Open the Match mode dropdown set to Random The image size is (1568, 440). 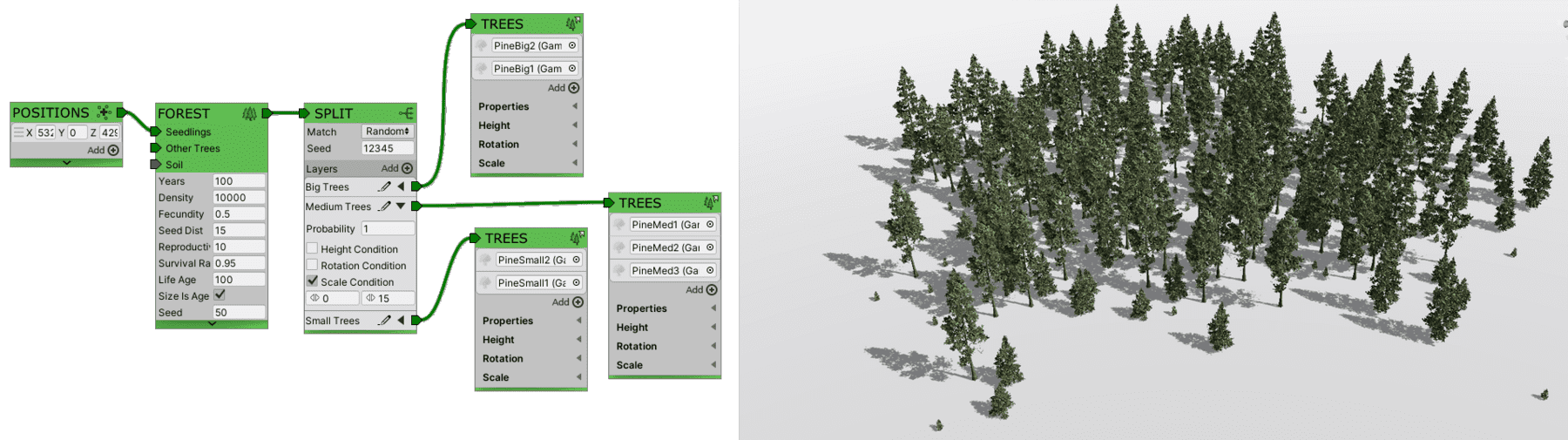click(387, 132)
